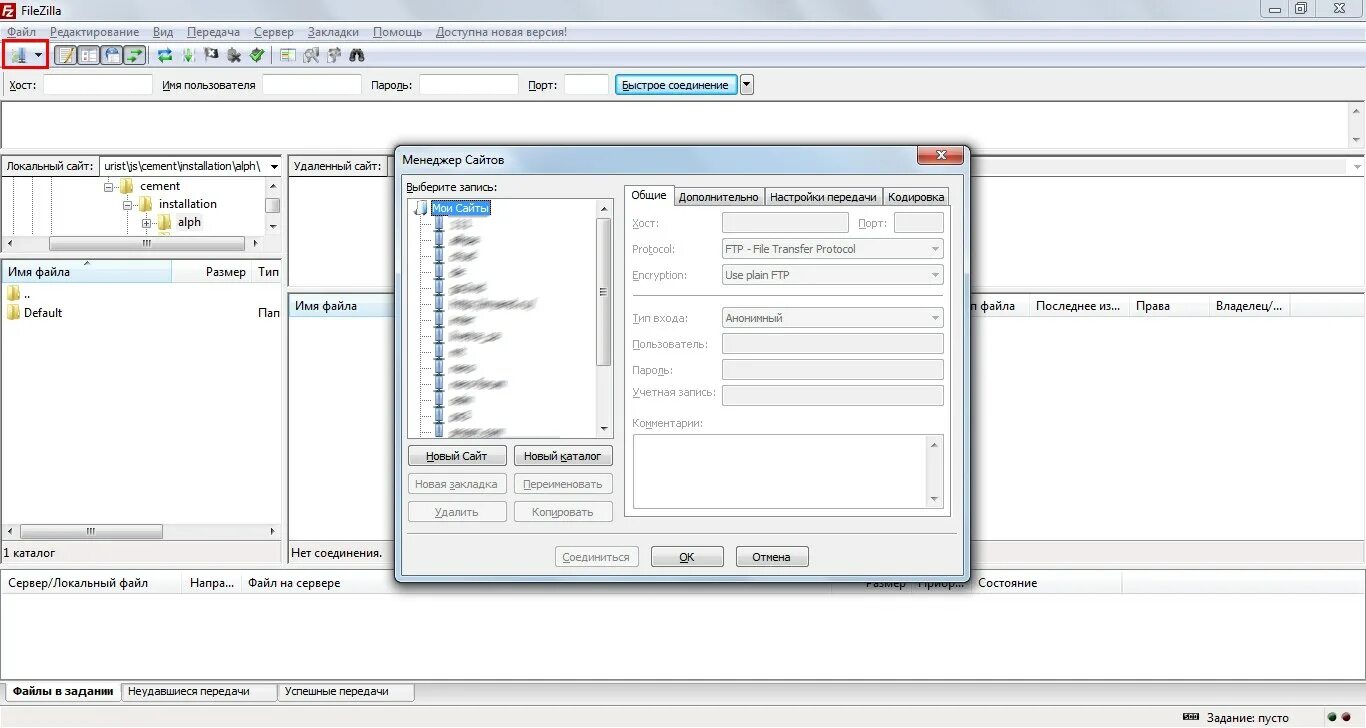
Task: Switch to the Кодировка tab
Action: coord(916,197)
